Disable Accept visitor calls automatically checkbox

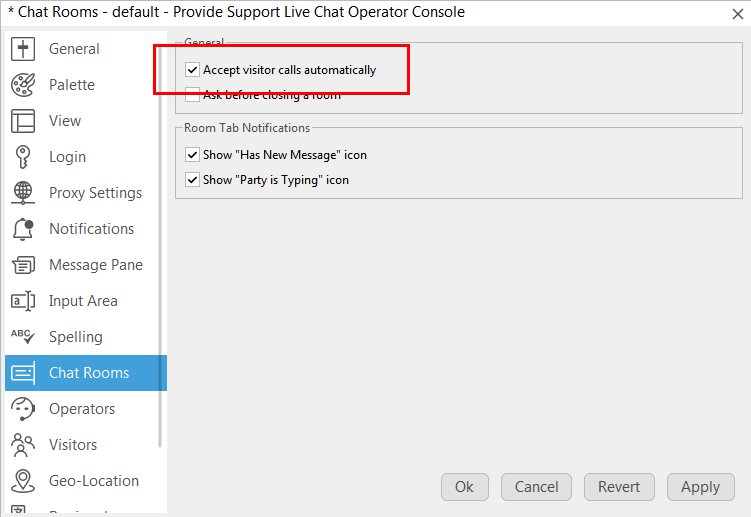pos(192,71)
